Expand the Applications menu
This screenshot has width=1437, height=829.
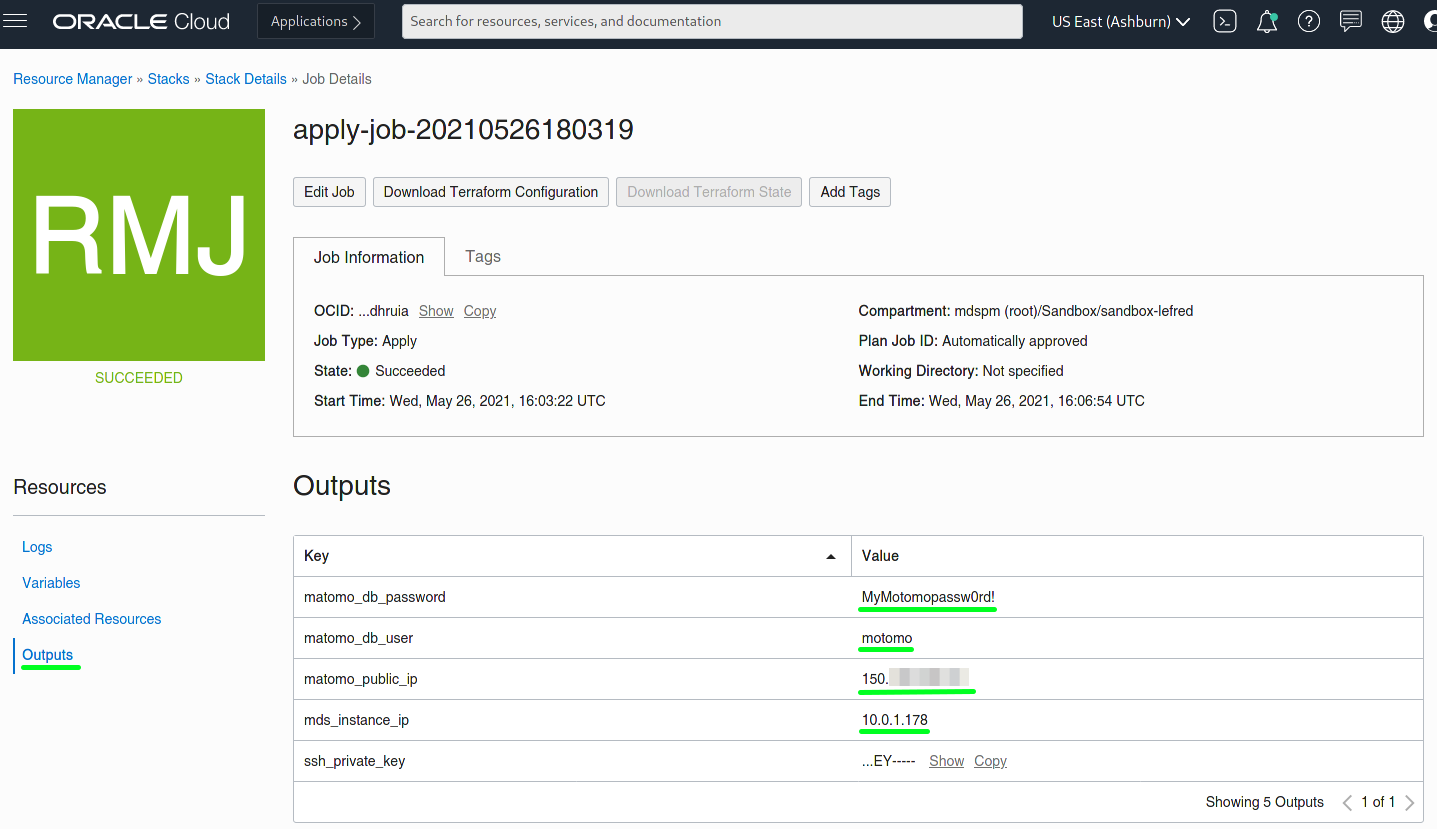(x=316, y=21)
